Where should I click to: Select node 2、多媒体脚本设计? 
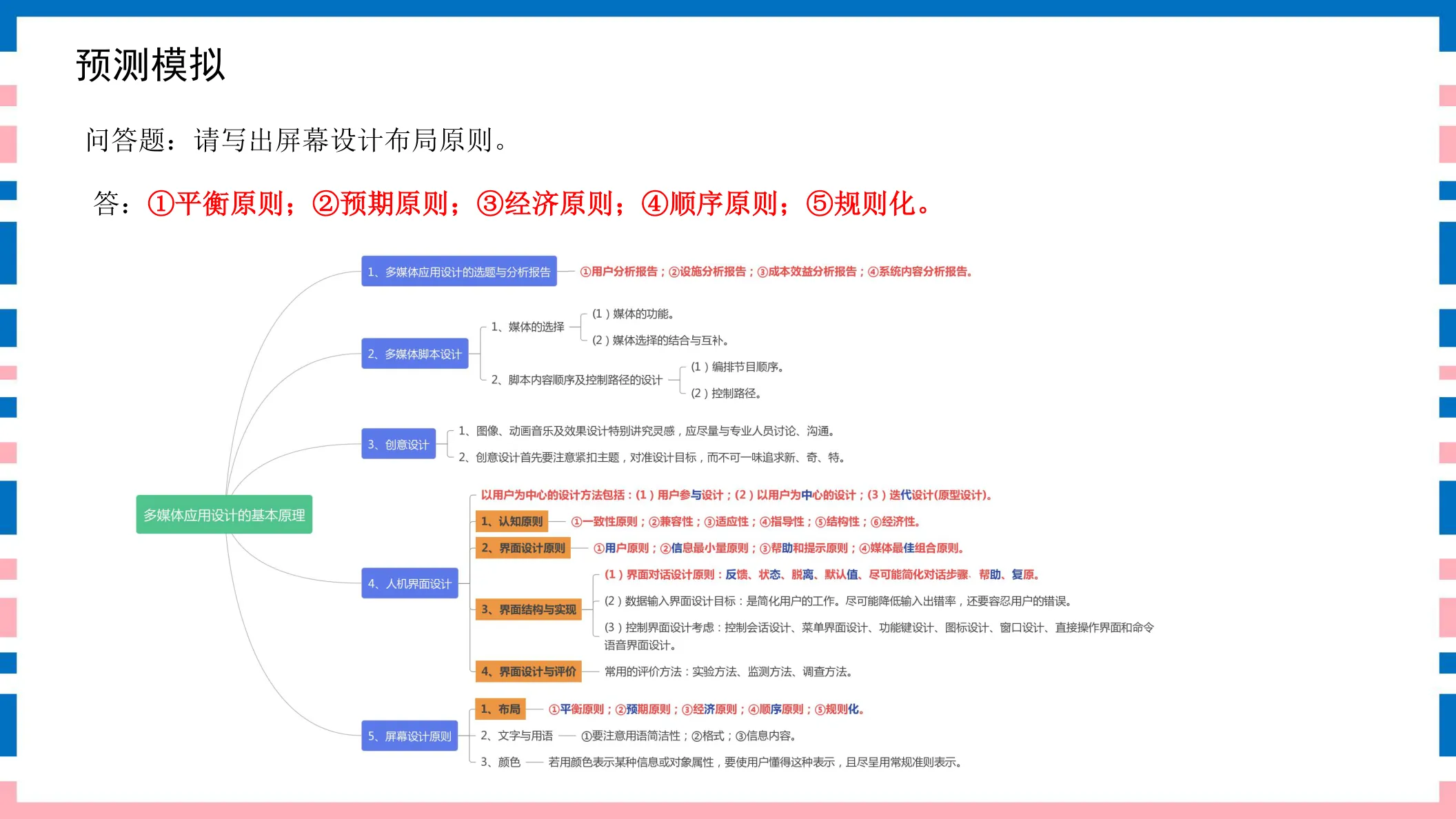tap(415, 354)
